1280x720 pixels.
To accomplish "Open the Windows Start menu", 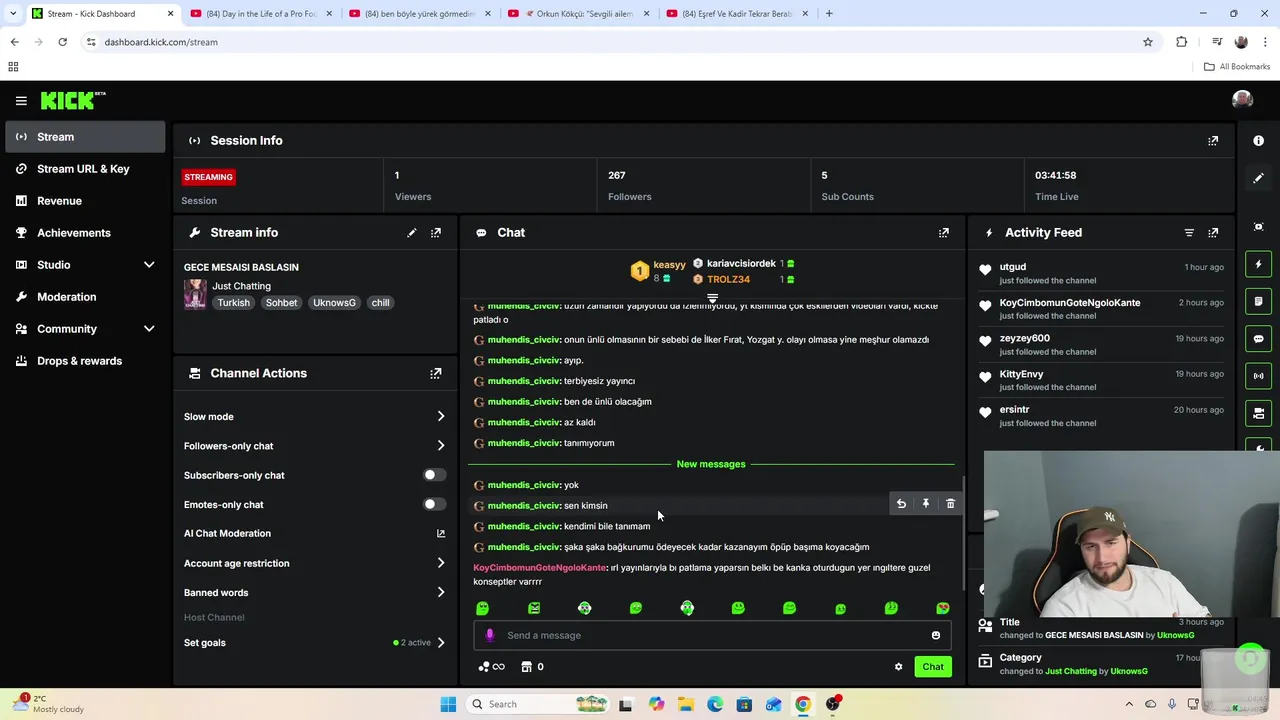I will coord(448,704).
